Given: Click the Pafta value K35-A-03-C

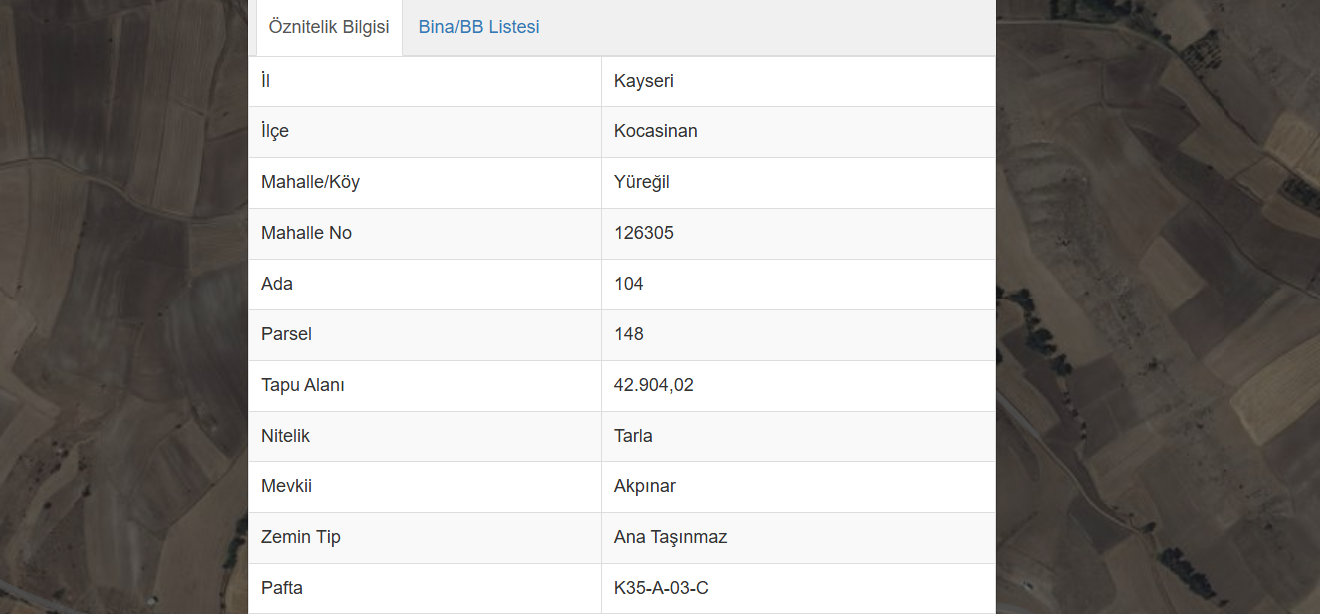Looking at the screenshot, I should (661, 588).
